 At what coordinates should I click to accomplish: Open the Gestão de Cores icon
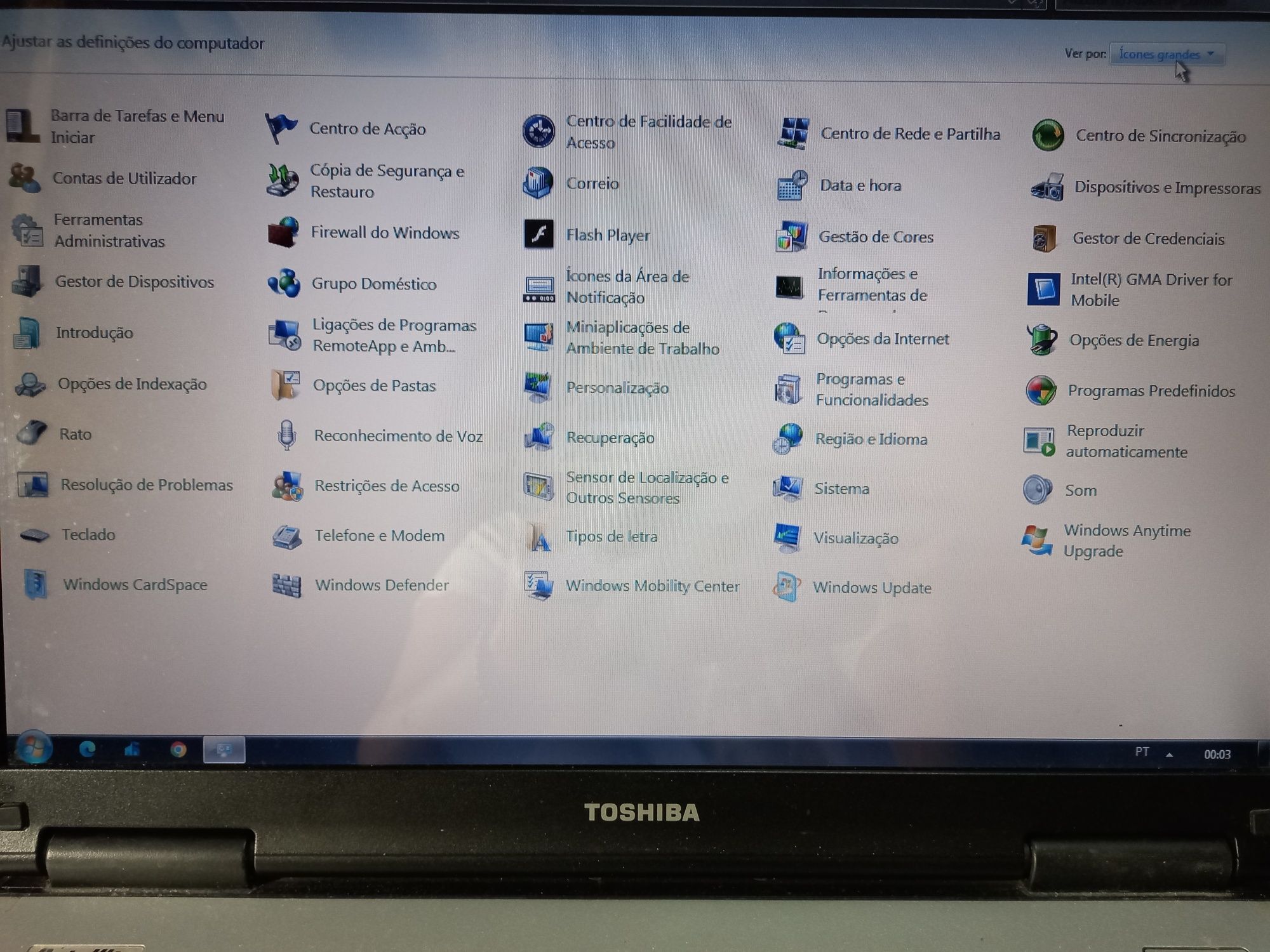(791, 237)
